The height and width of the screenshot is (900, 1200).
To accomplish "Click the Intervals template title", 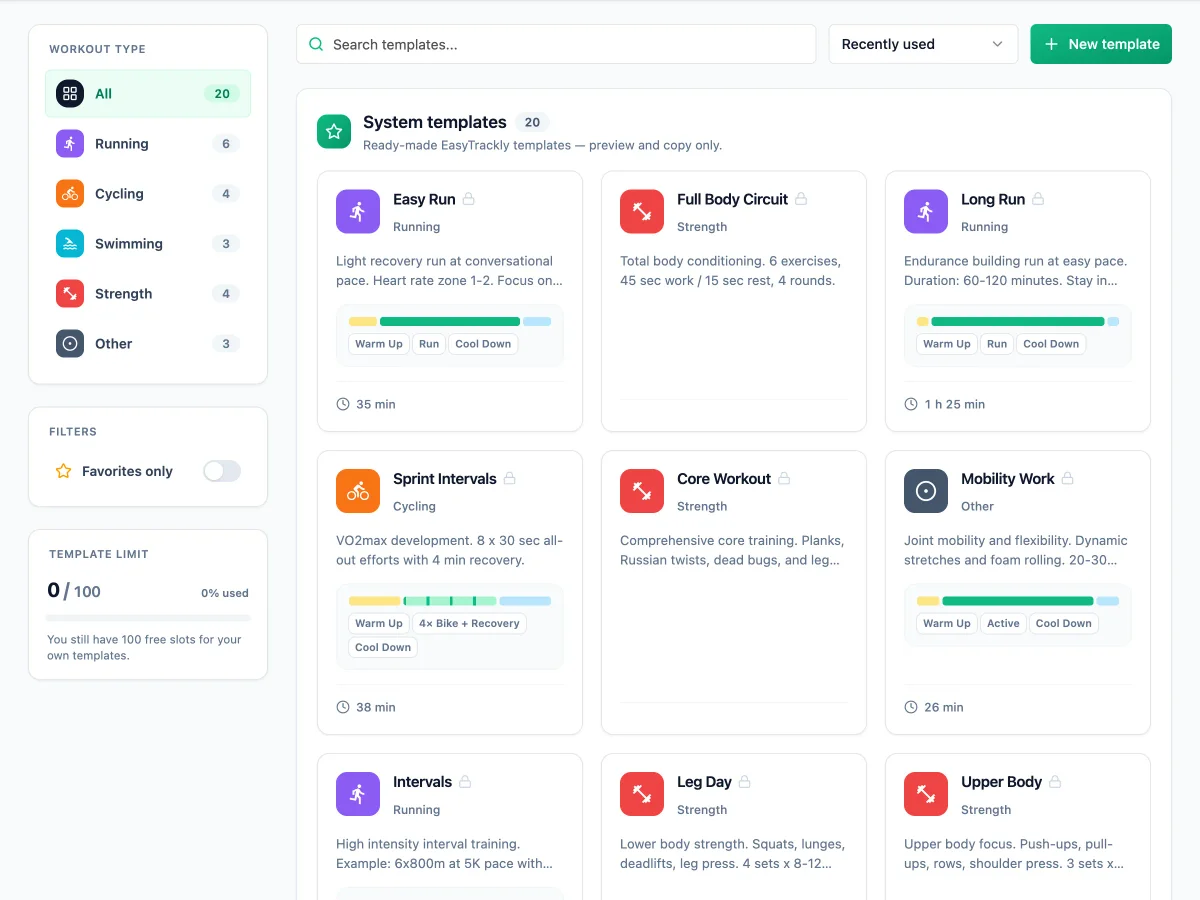I will click(x=422, y=782).
